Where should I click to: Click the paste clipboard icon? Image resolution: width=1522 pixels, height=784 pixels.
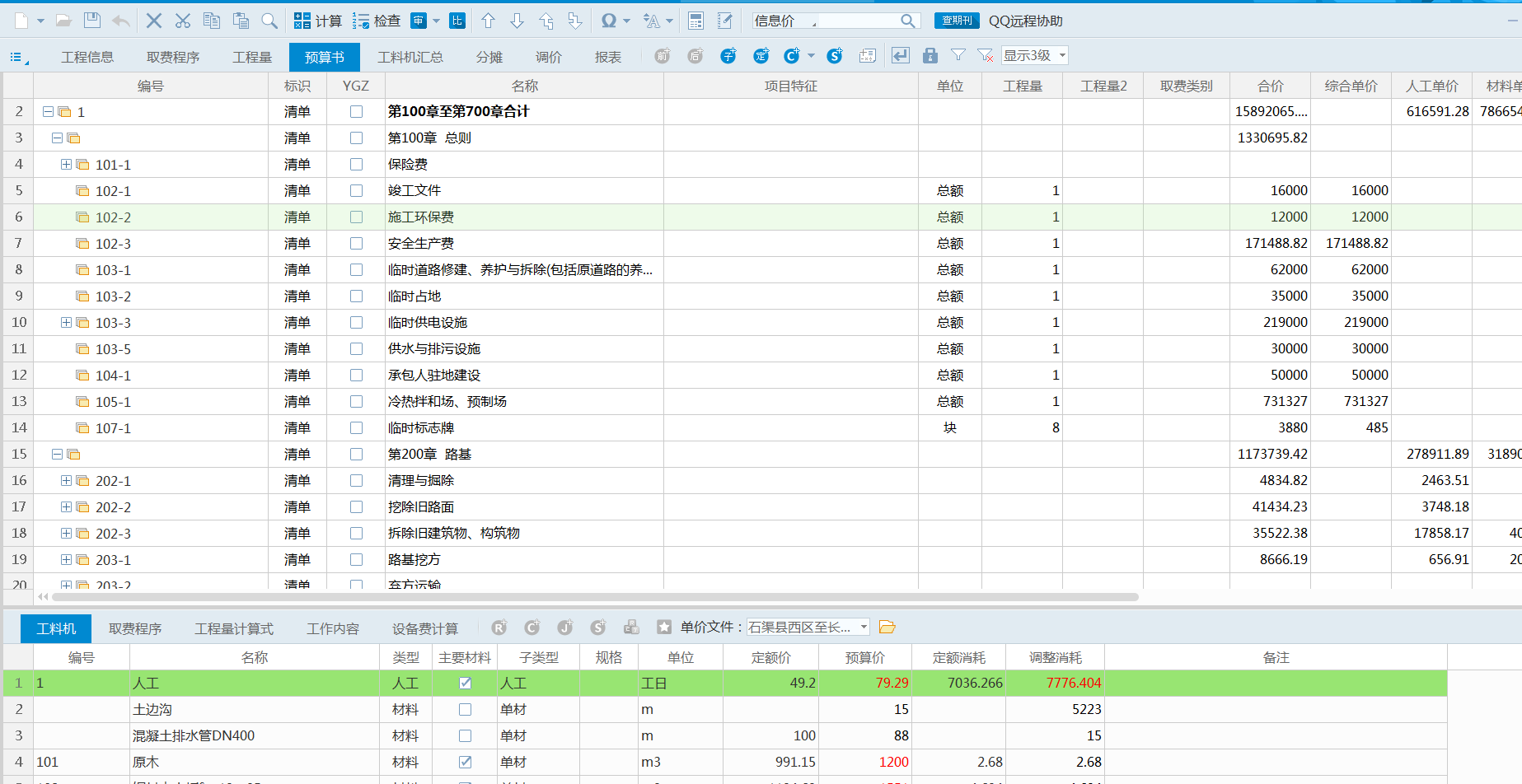241,21
